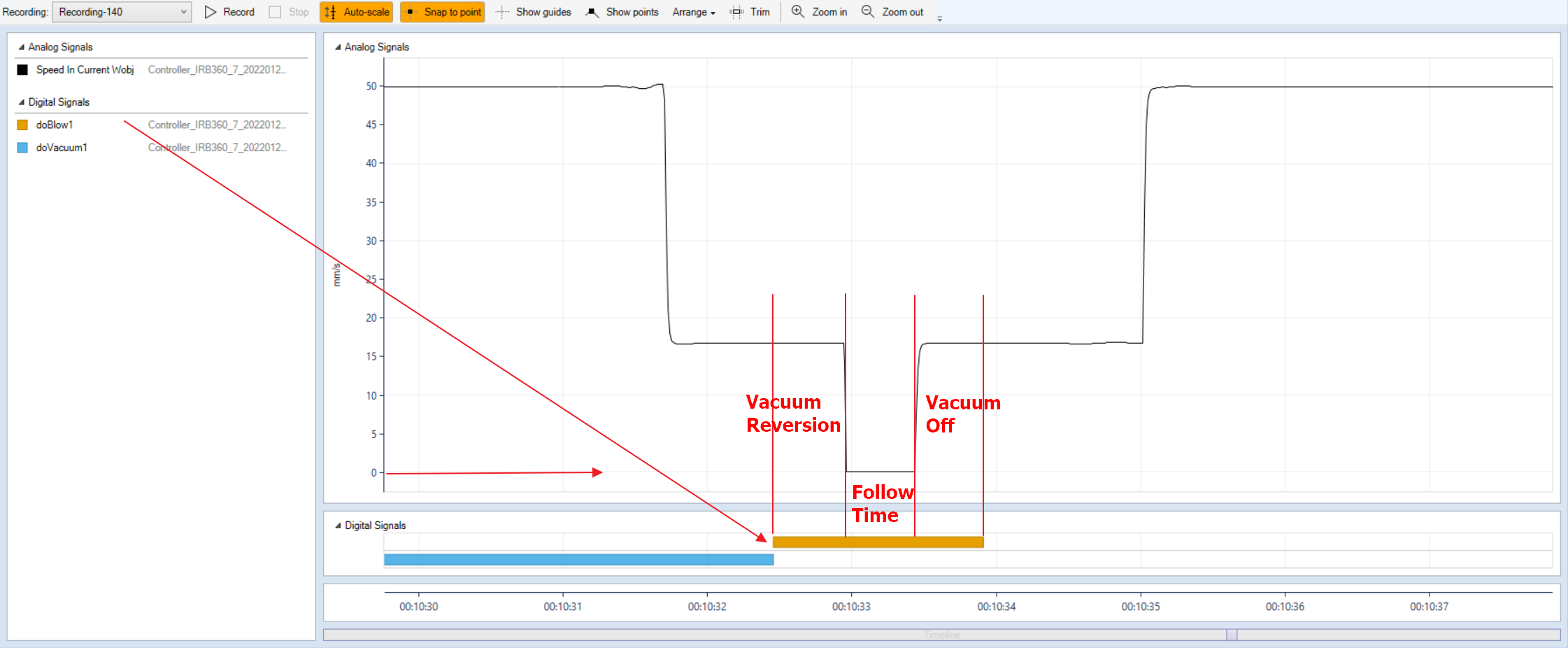The image size is (1568, 648).
Task: Click the Auto-scale arrows icon
Action: [330, 12]
